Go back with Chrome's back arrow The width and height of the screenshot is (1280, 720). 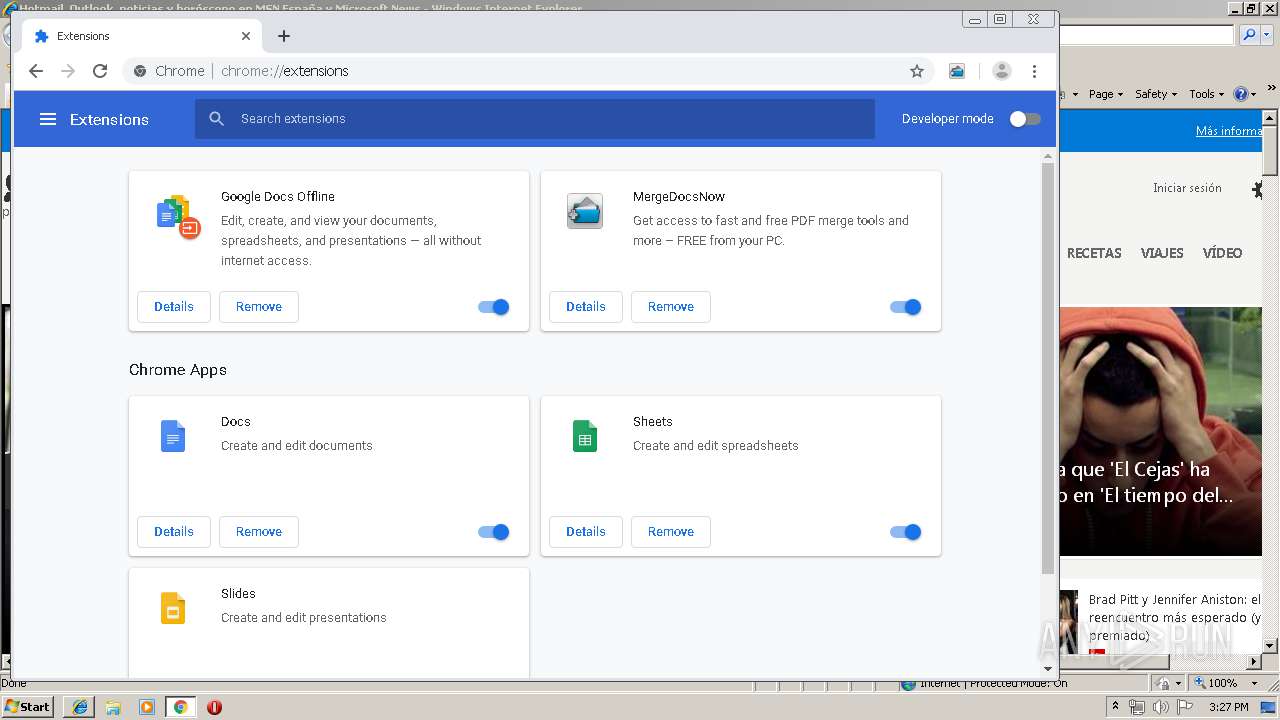(36, 71)
